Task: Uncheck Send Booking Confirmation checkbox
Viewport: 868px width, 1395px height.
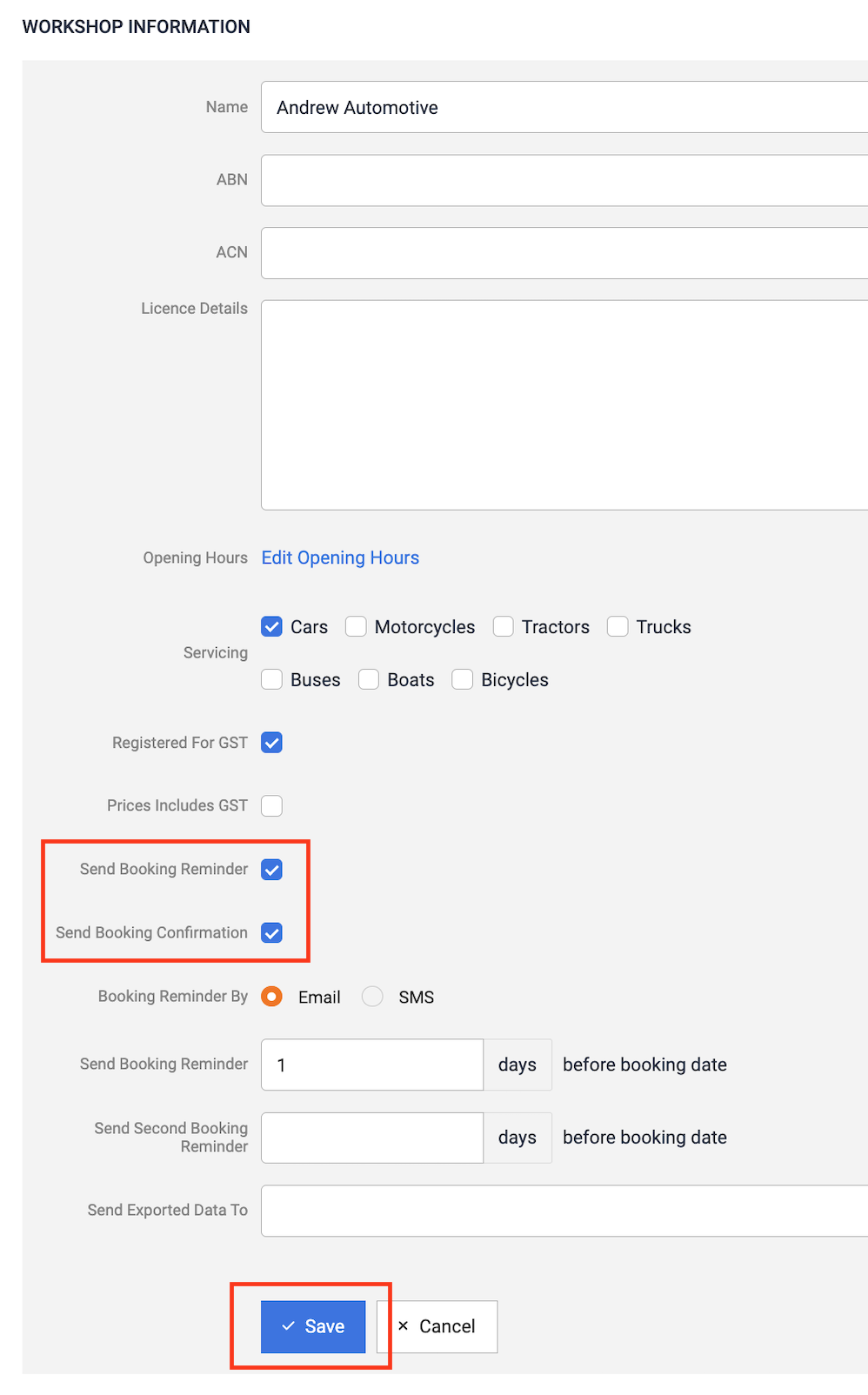Action: [272, 933]
